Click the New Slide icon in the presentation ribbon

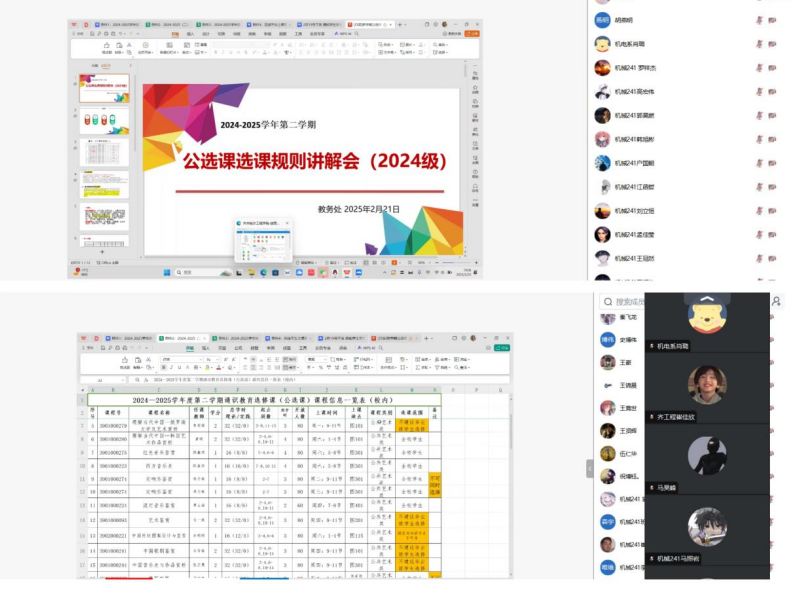coord(168,46)
